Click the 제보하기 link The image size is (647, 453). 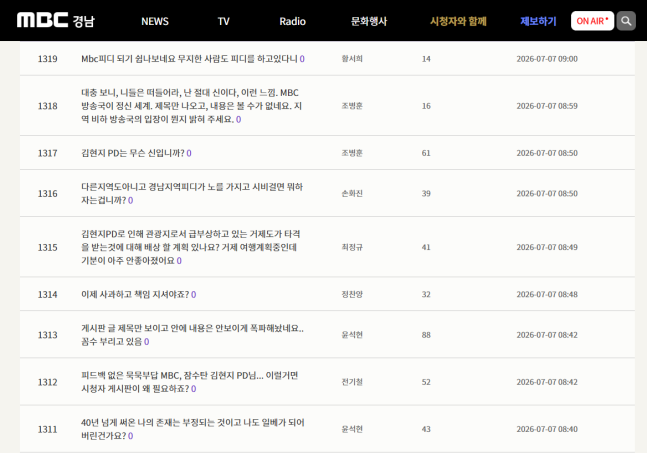click(538, 21)
